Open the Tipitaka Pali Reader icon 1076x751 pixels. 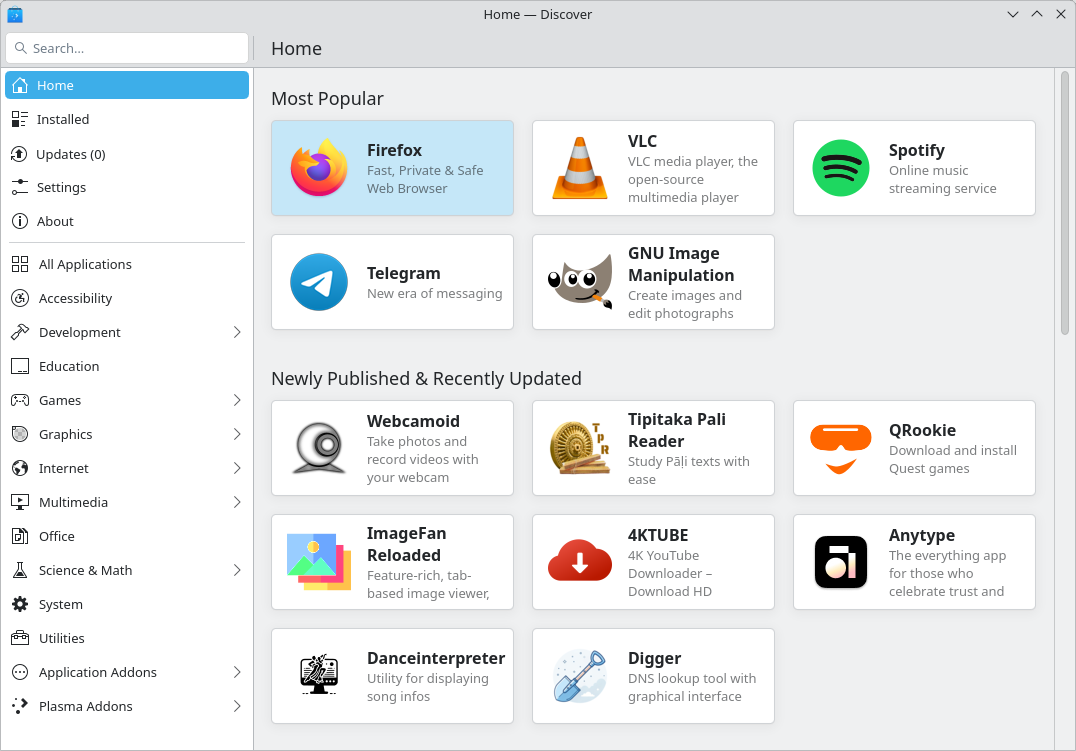[580, 448]
